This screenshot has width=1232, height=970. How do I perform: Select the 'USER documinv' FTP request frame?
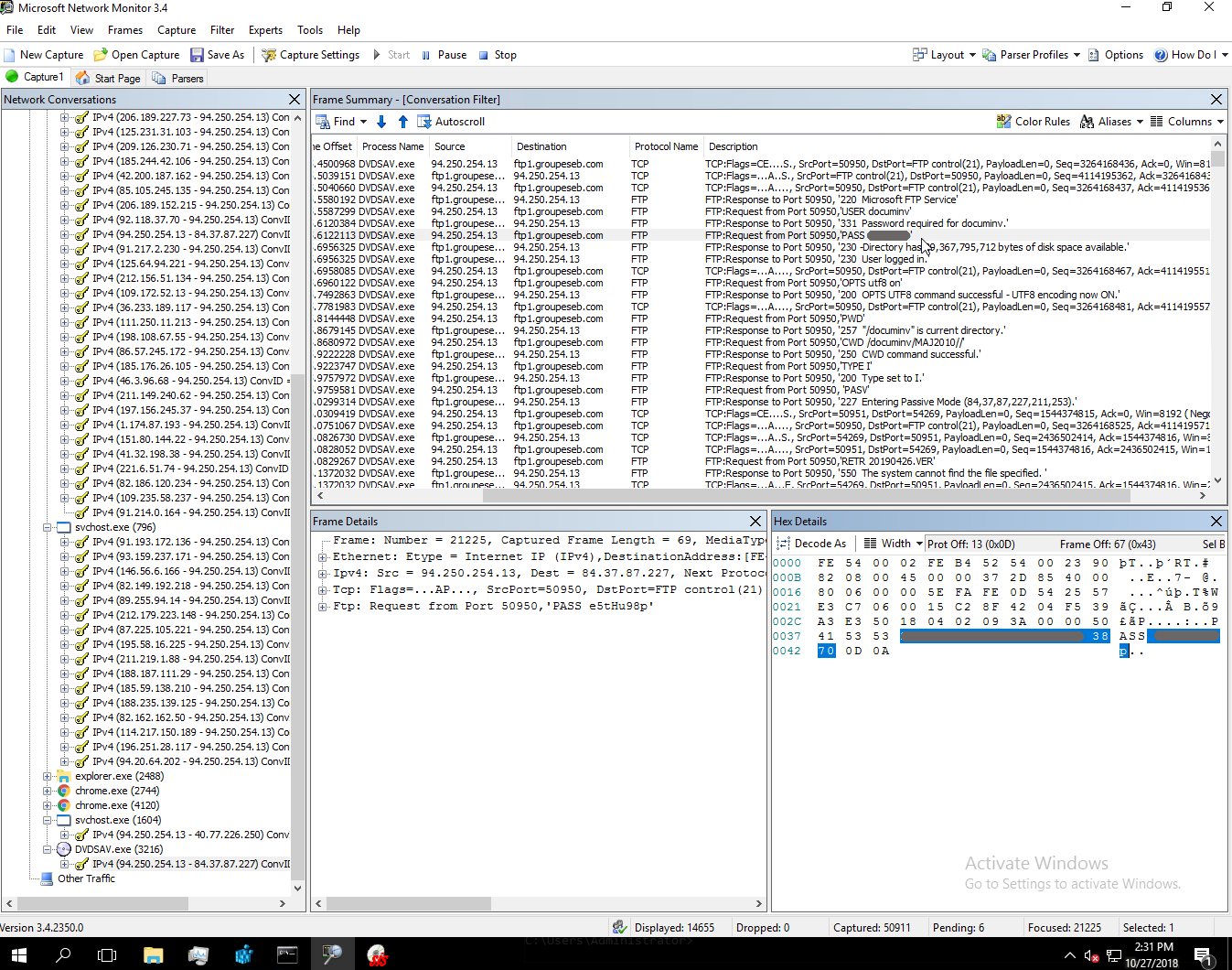pos(761,211)
